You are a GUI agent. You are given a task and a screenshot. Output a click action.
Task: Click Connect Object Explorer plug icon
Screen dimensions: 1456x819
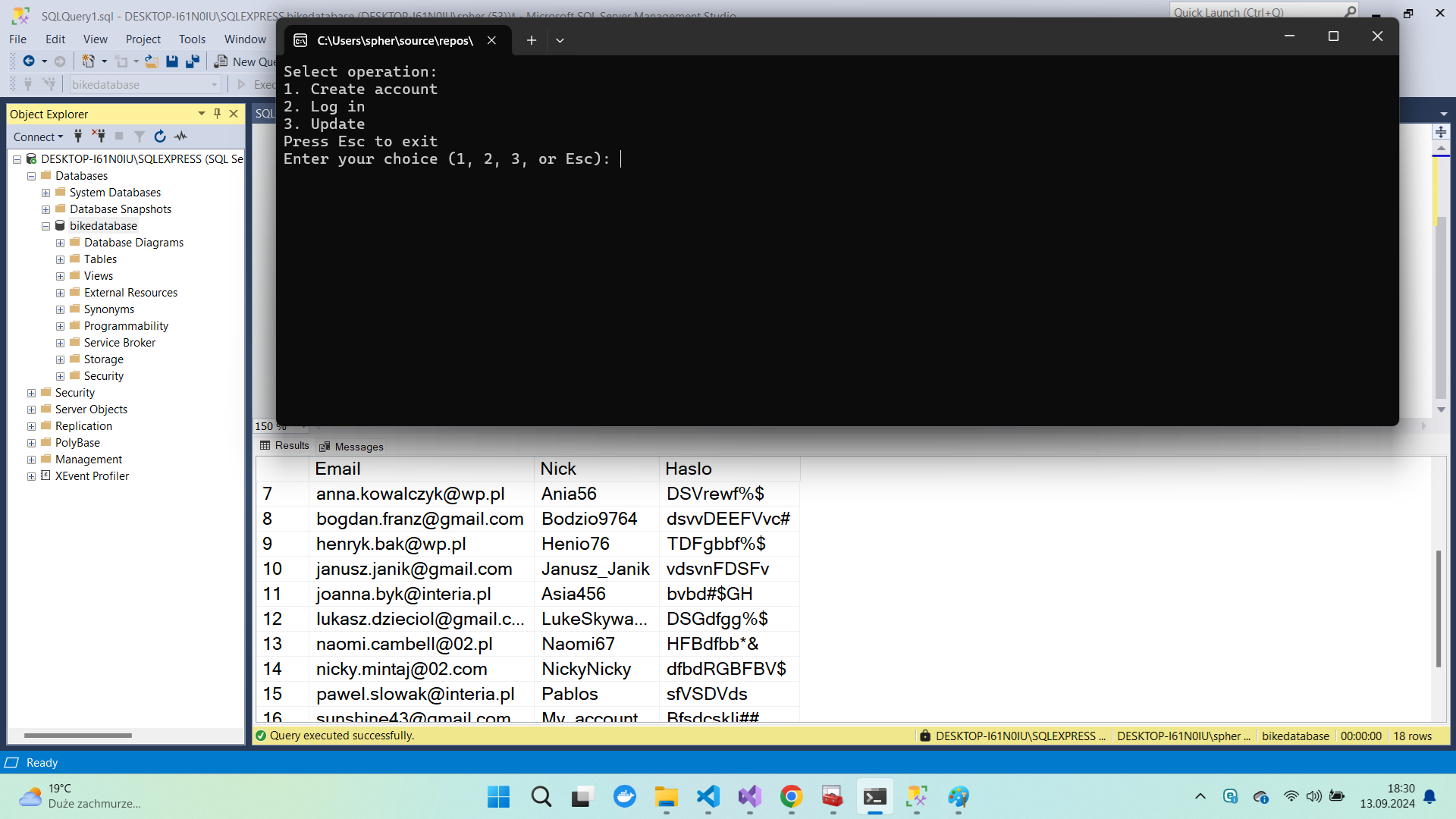tap(78, 136)
